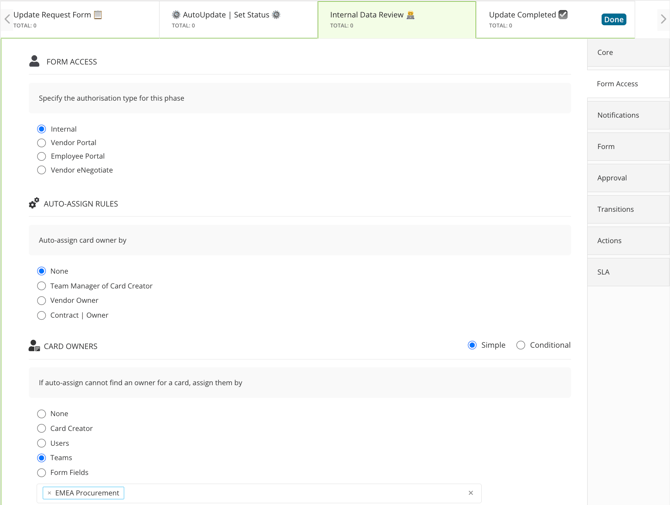Select Team Manager of Card Creator
670x505 pixels.
(x=41, y=286)
